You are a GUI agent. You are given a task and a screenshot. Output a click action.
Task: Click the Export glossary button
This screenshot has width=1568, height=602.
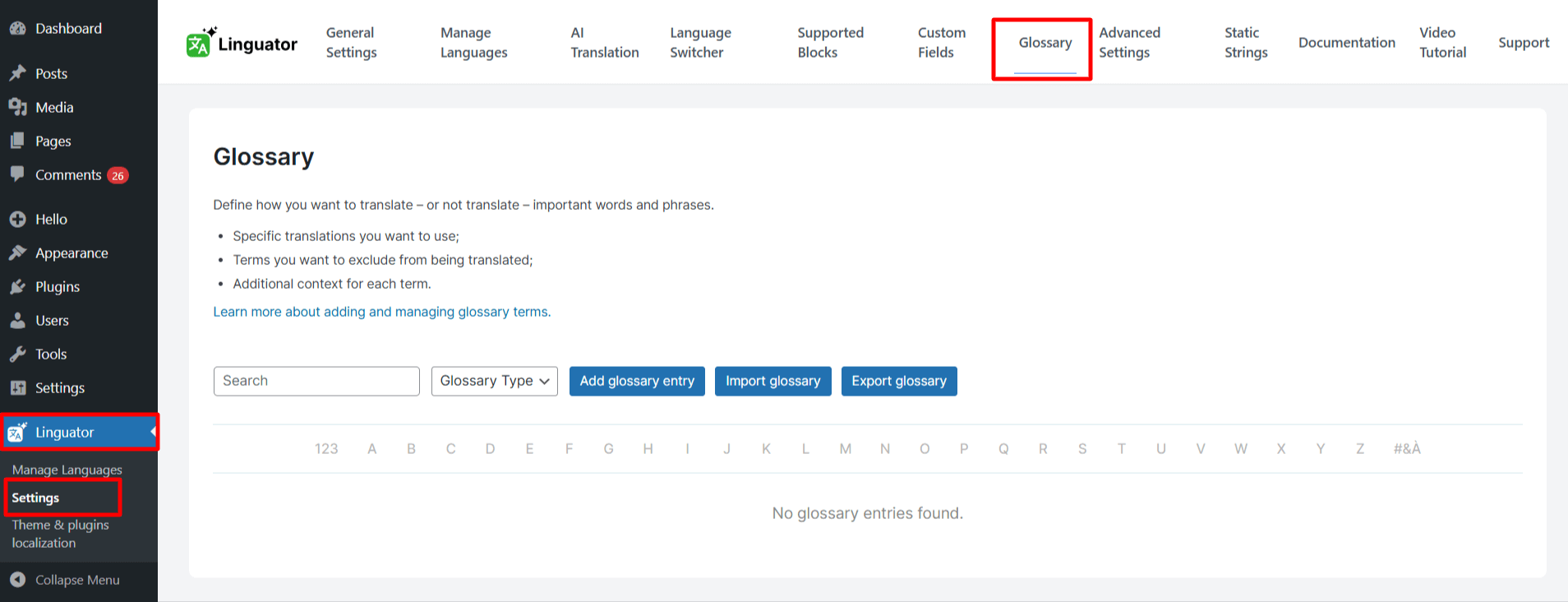pyautogui.click(x=898, y=381)
